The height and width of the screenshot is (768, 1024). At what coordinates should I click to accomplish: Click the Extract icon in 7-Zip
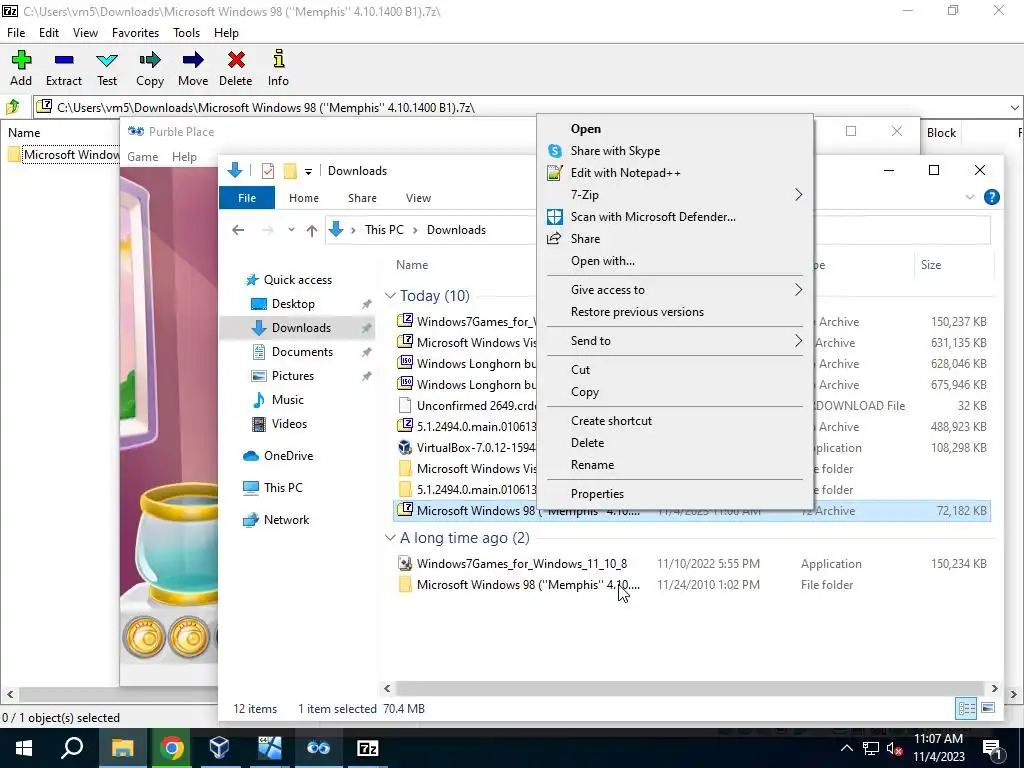(x=64, y=68)
